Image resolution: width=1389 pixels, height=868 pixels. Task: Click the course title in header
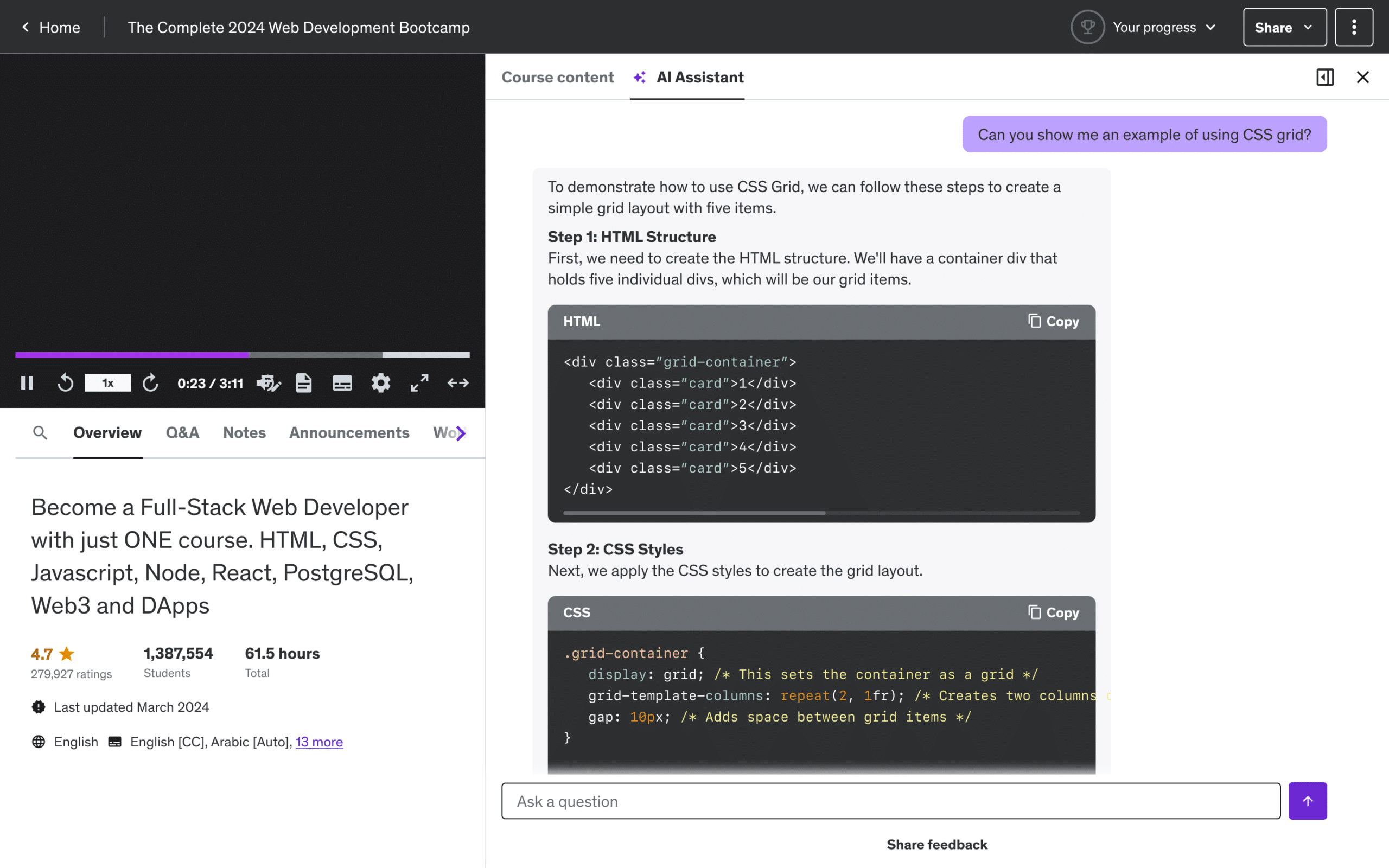(x=298, y=27)
